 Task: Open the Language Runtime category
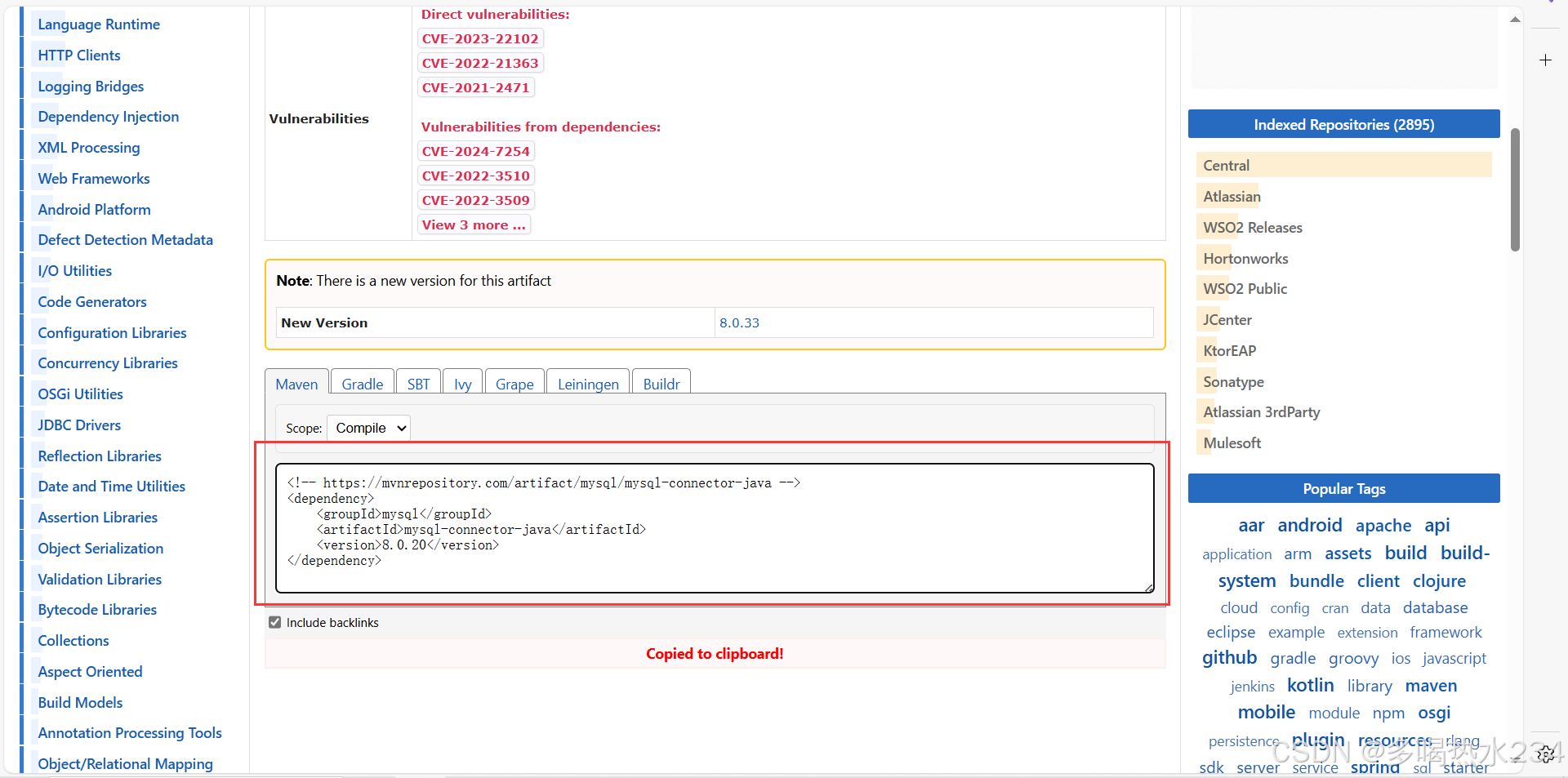click(x=99, y=24)
